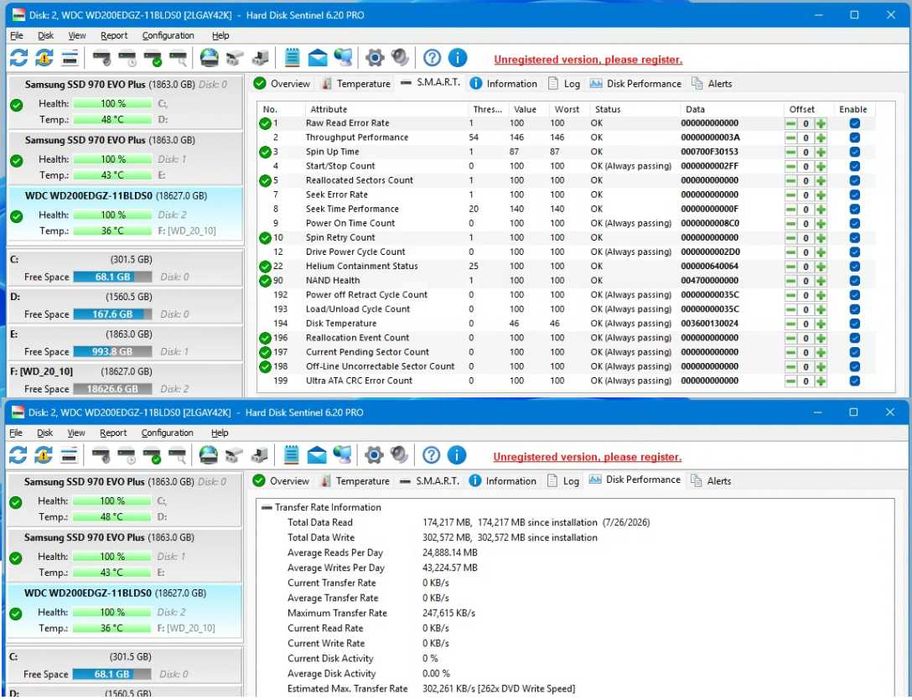Screen dimensions: 912x700
Task: Toggle Enable checkbox for Seek Error Rate
Action: [x=854, y=195]
